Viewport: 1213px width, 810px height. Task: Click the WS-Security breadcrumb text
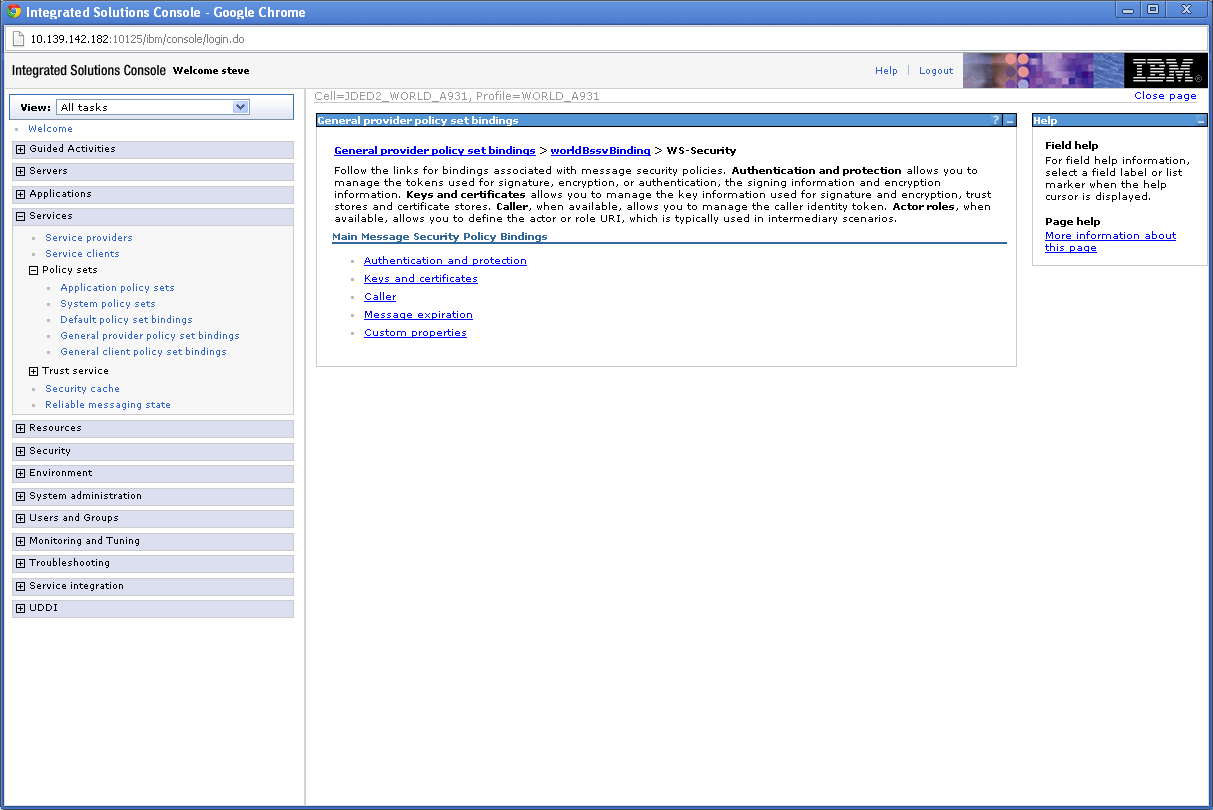pos(701,151)
